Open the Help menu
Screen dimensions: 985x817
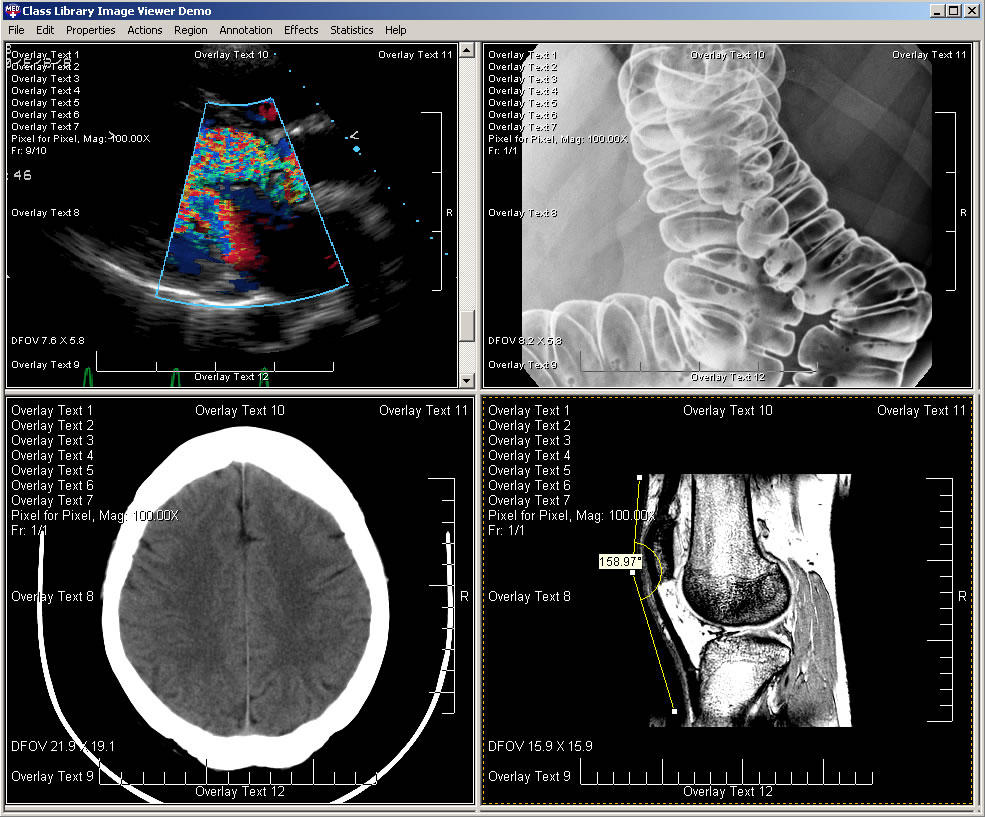(x=395, y=30)
